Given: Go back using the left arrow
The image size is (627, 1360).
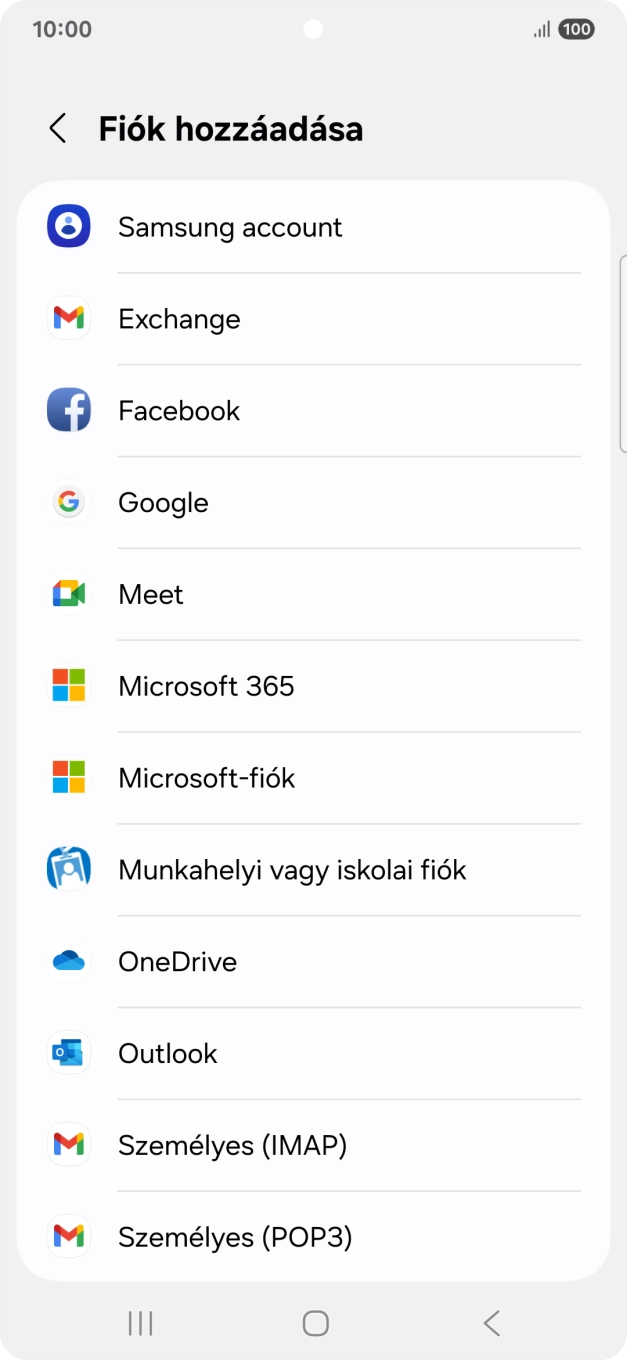Looking at the screenshot, I should tap(57, 129).
